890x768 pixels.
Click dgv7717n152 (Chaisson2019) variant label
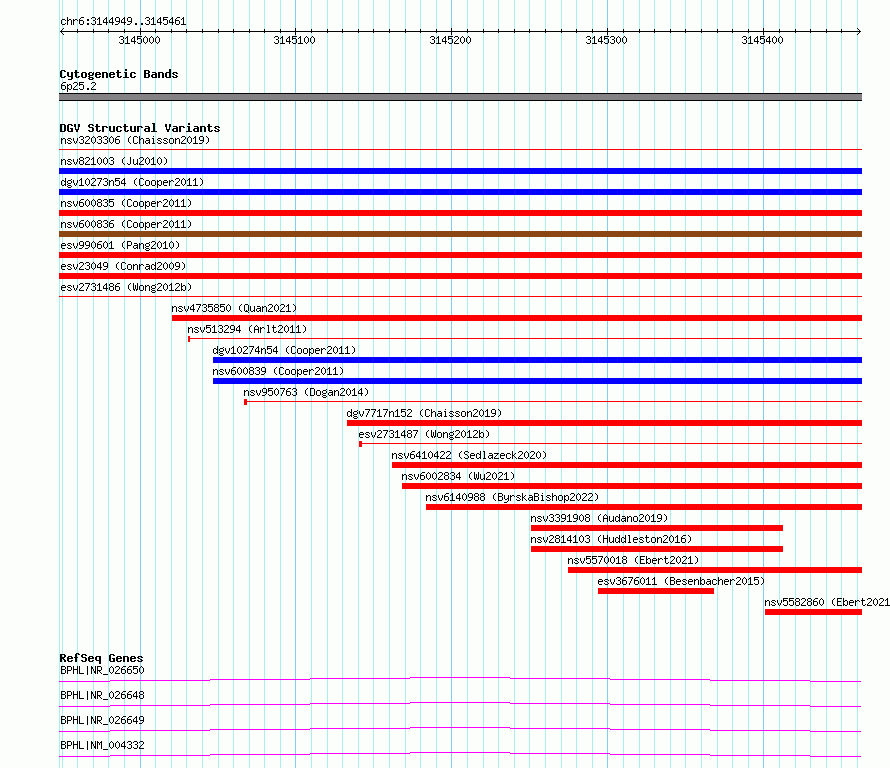tap(424, 413)
